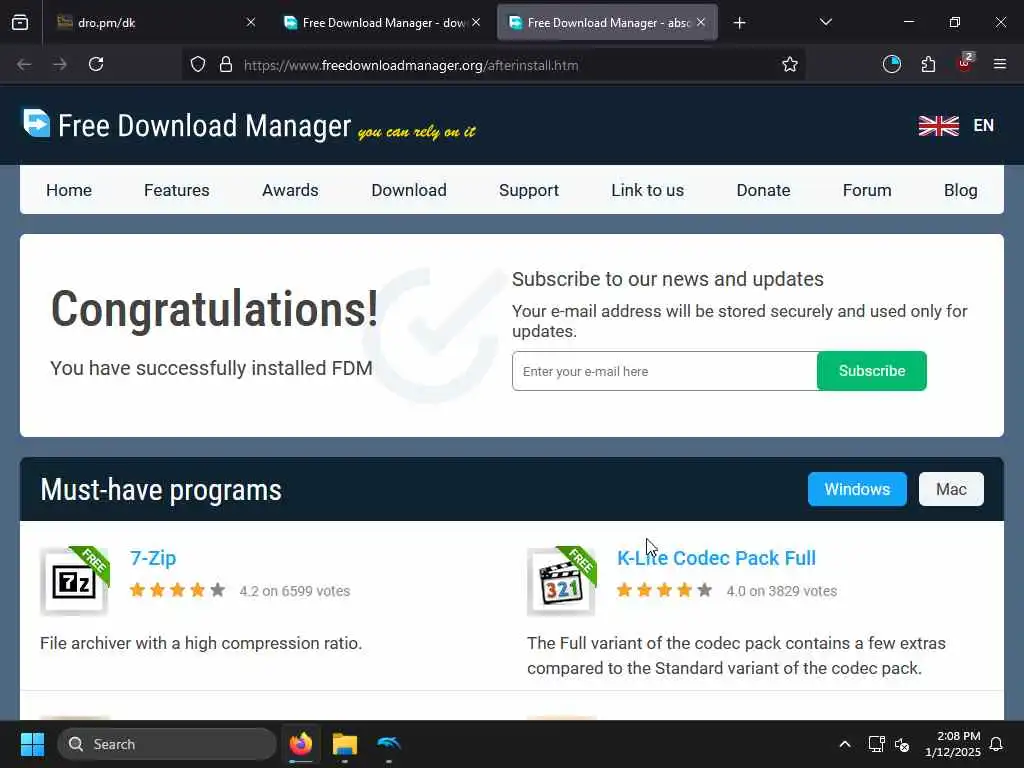Click the taskbar Search box
The image size is (1024, 768).
point(167,744)
